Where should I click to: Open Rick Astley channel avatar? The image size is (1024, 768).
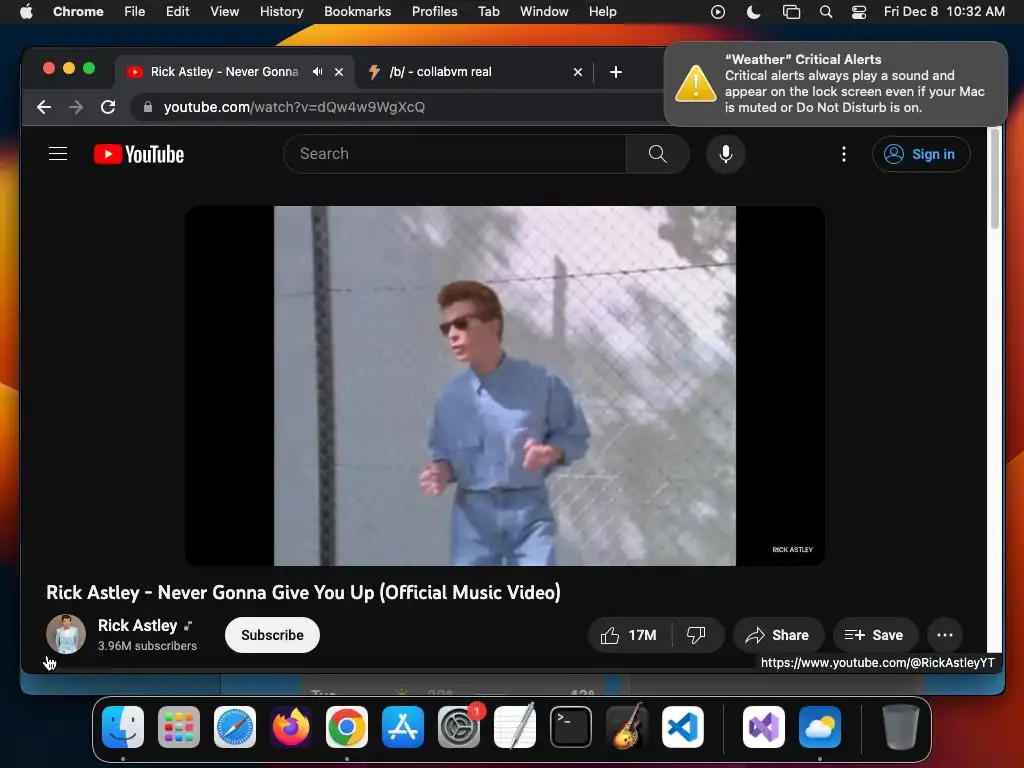[66, 634]
